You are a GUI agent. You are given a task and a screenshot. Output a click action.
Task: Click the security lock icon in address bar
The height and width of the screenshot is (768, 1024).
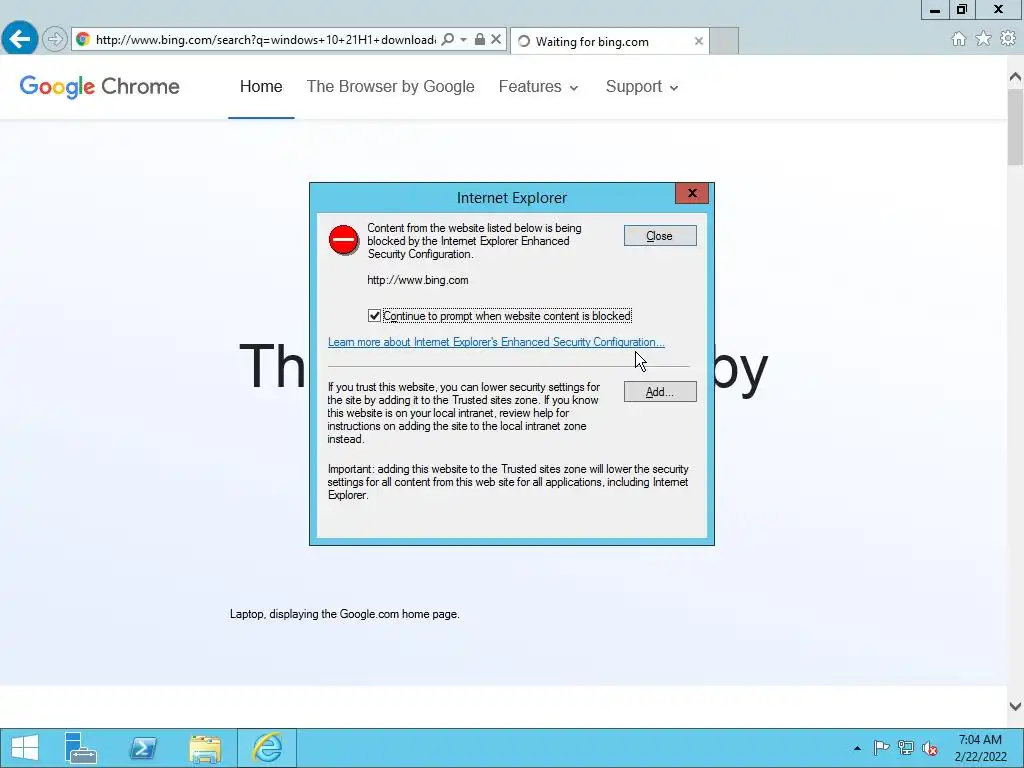479,39
